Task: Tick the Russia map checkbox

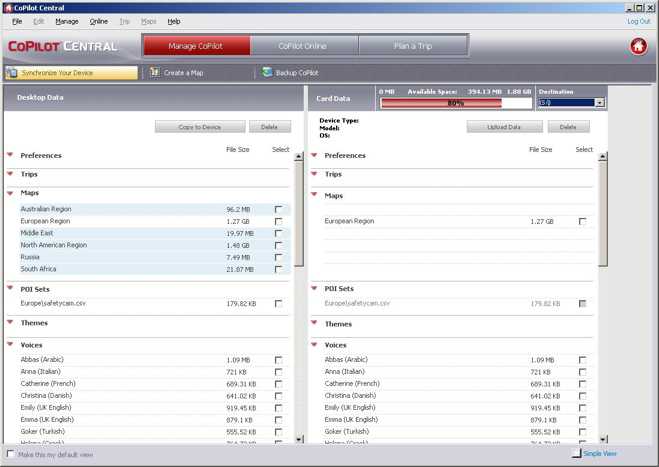Action: 278,257
